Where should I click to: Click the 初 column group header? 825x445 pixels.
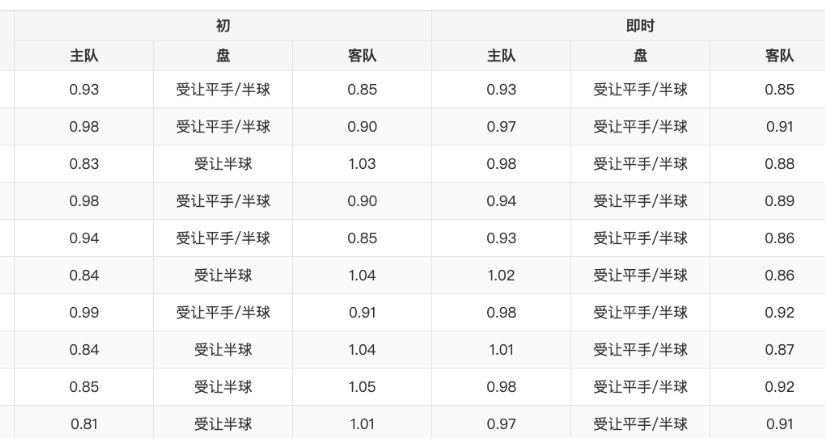tap(222, 25)
